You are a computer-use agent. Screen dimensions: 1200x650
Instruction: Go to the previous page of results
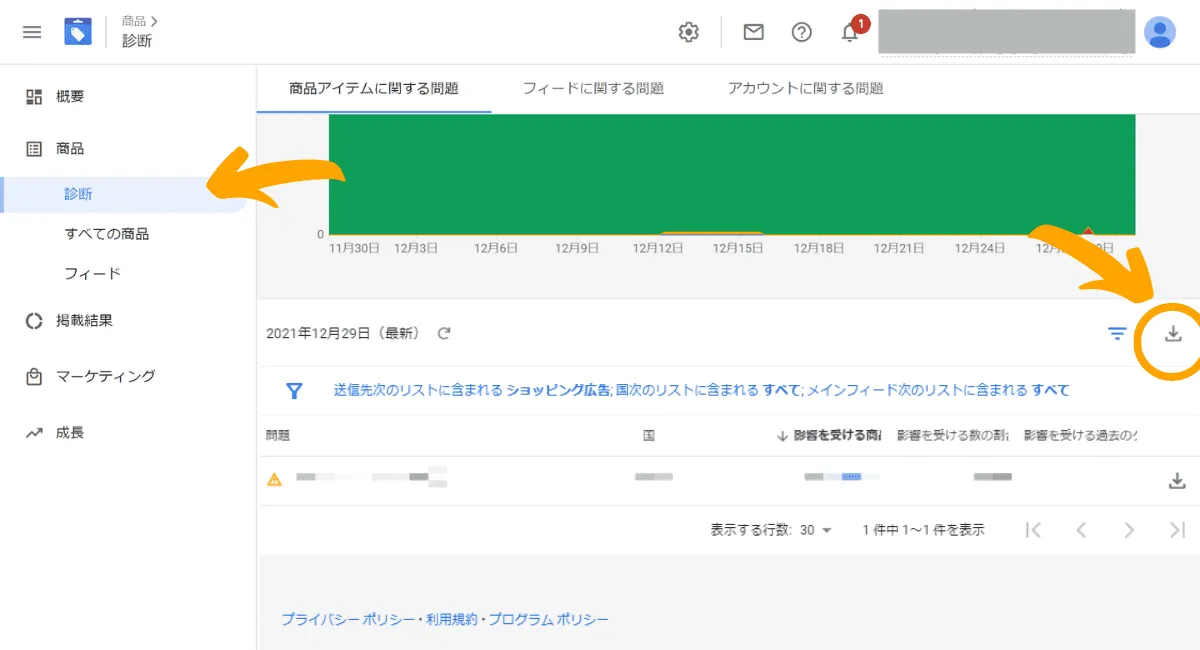[x=1081, y=530]
